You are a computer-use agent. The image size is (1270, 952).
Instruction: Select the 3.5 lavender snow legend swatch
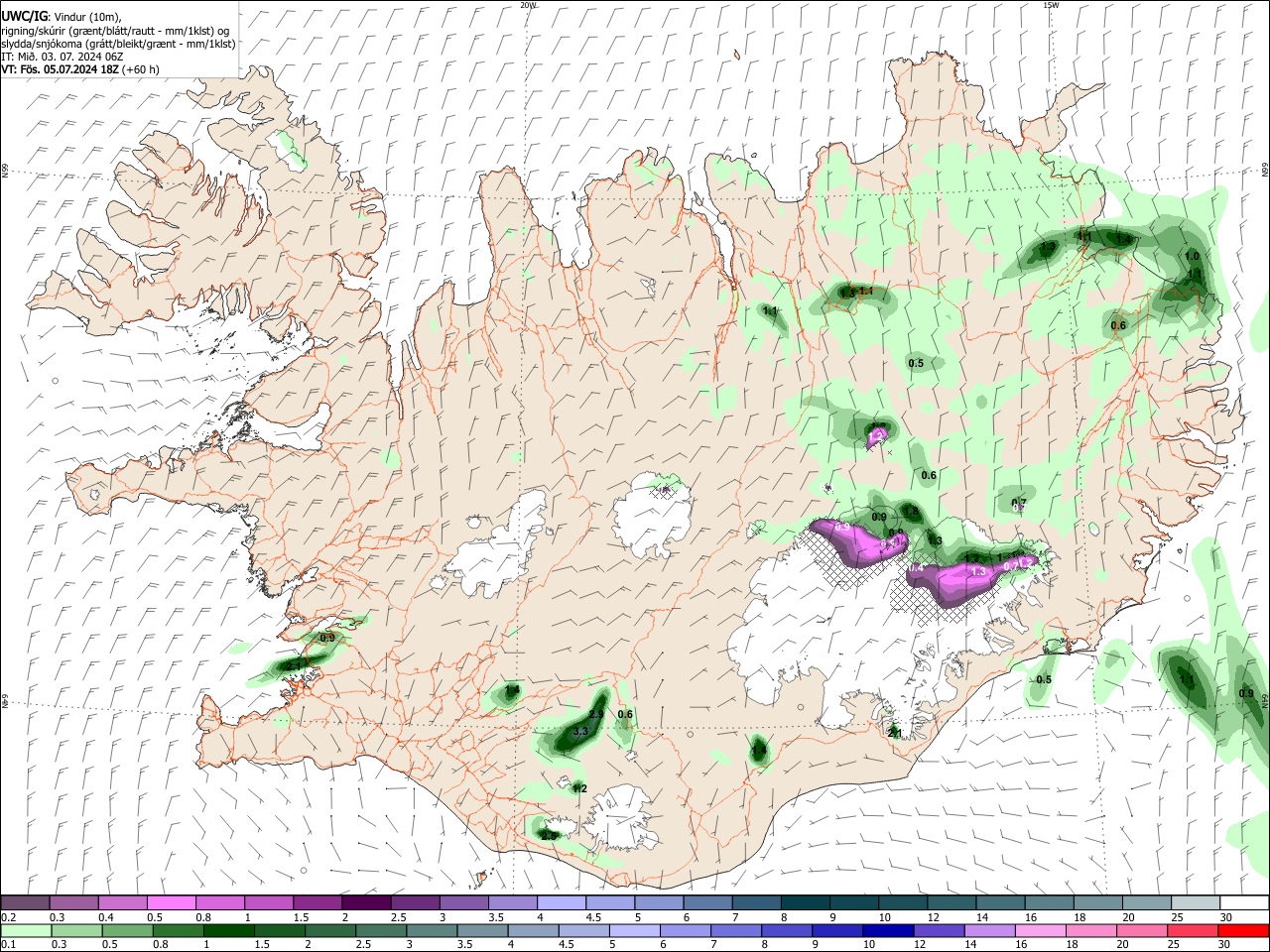(x=511, y=903)
